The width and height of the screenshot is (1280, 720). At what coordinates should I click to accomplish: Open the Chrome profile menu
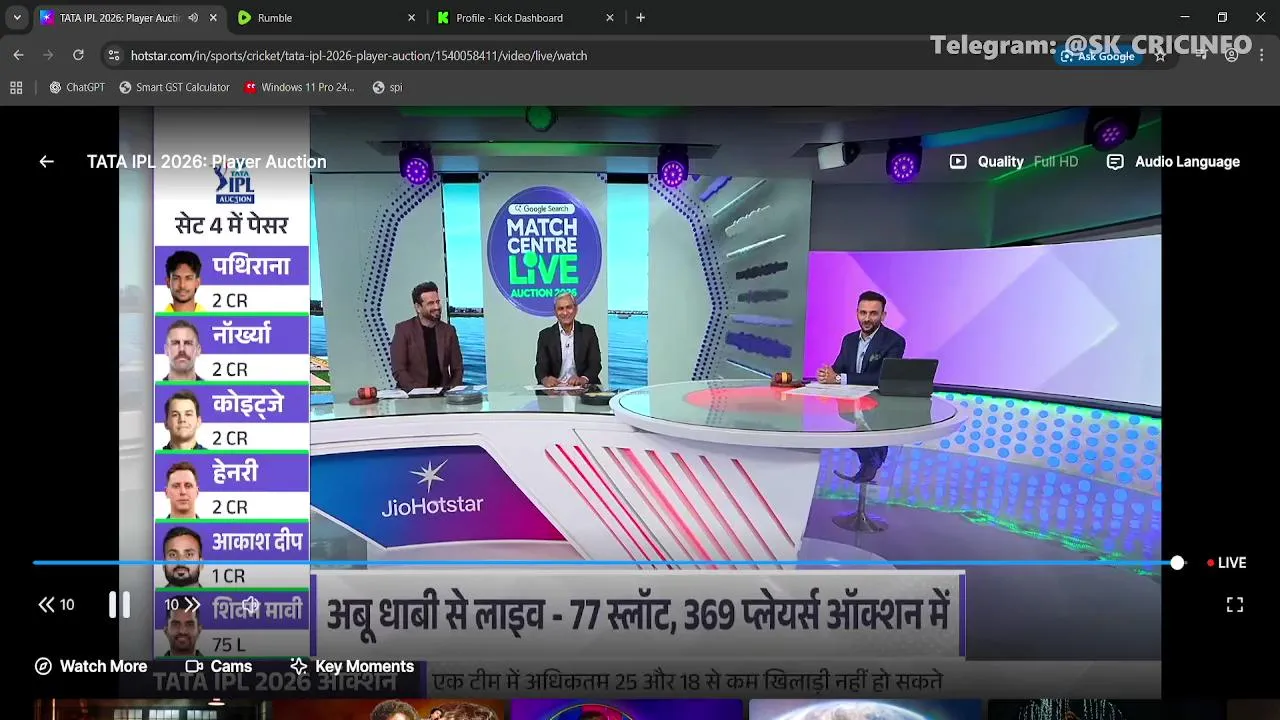(x=1232, y=56)
